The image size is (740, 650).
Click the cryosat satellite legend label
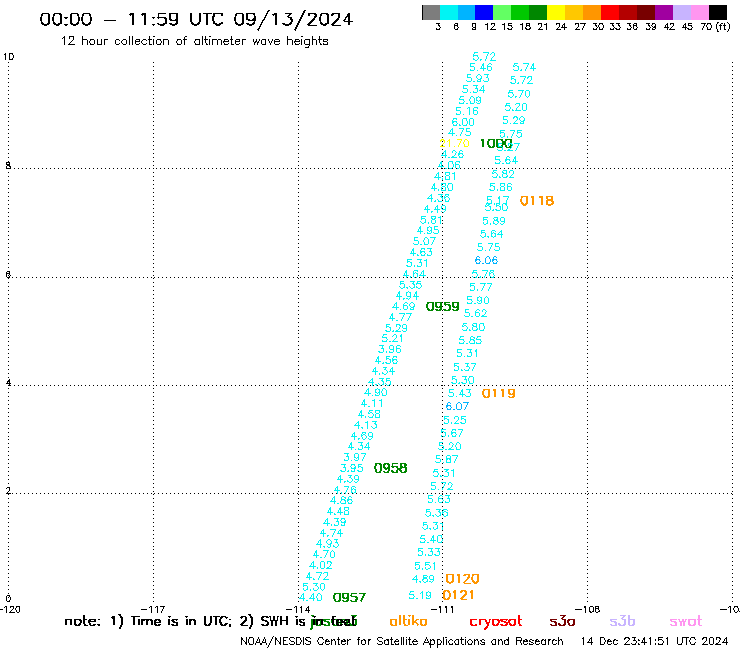[496, 622]
